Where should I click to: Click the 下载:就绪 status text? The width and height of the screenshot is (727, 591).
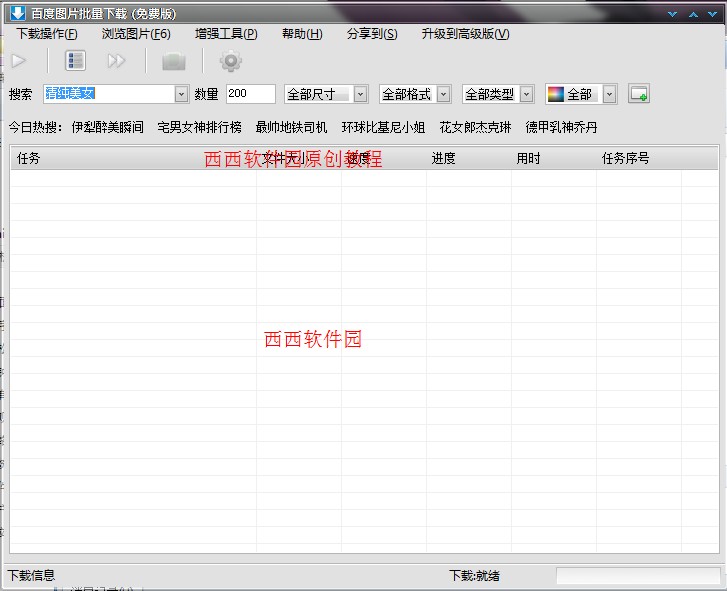tap(474, 576)
